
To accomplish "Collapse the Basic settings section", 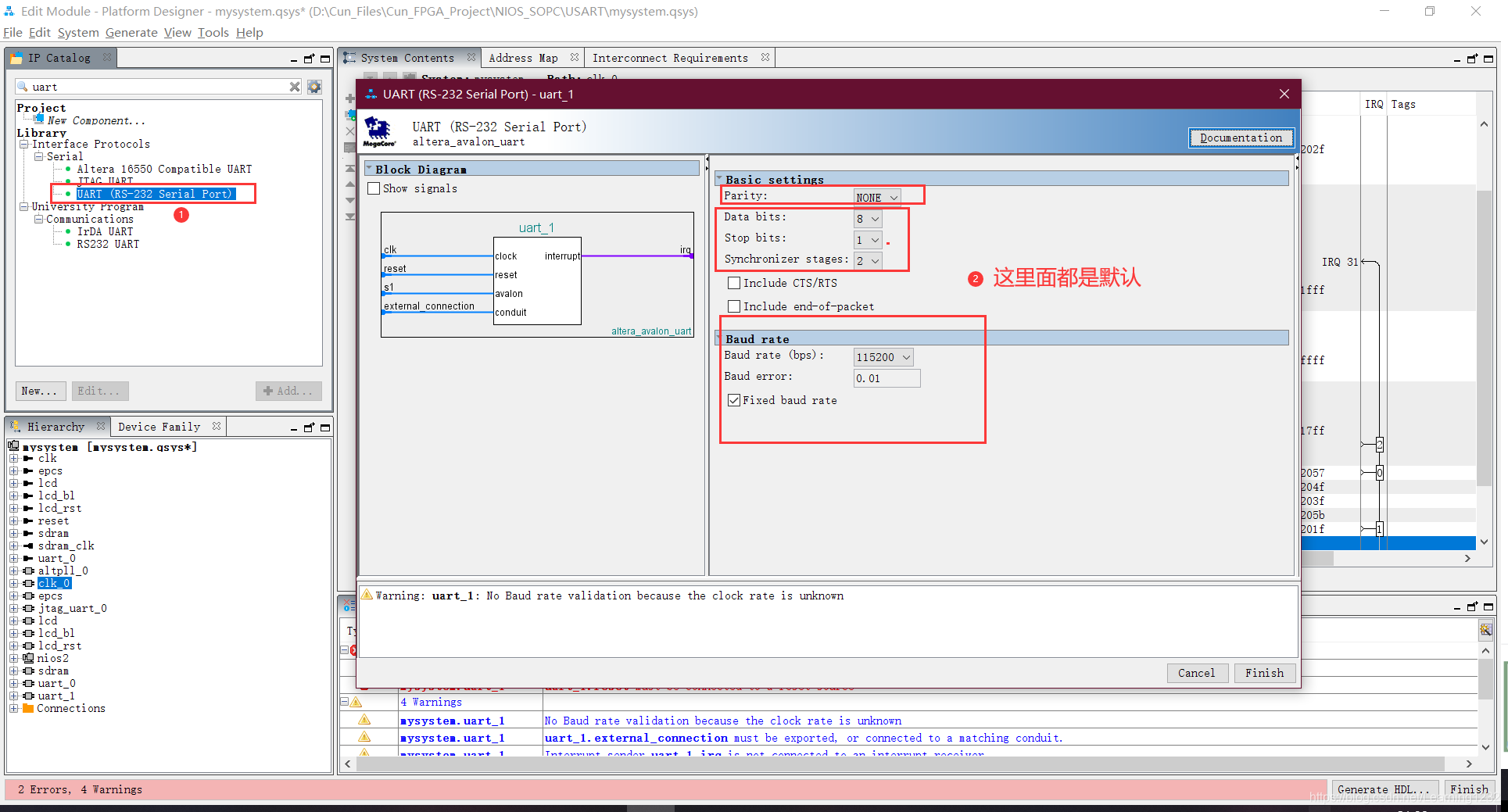I will [x=719, y=179].
